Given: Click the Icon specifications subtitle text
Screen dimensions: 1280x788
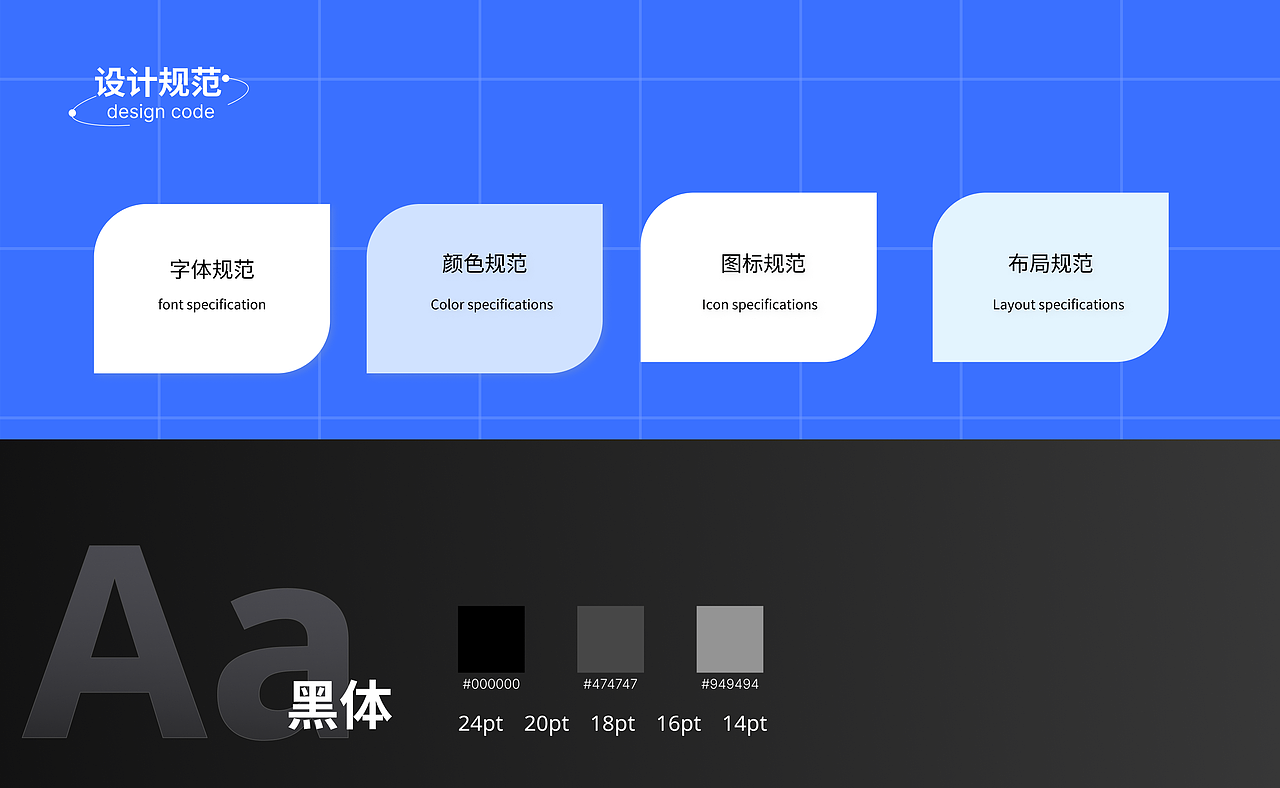Looking at the screenshot, I should click(759, 304).
